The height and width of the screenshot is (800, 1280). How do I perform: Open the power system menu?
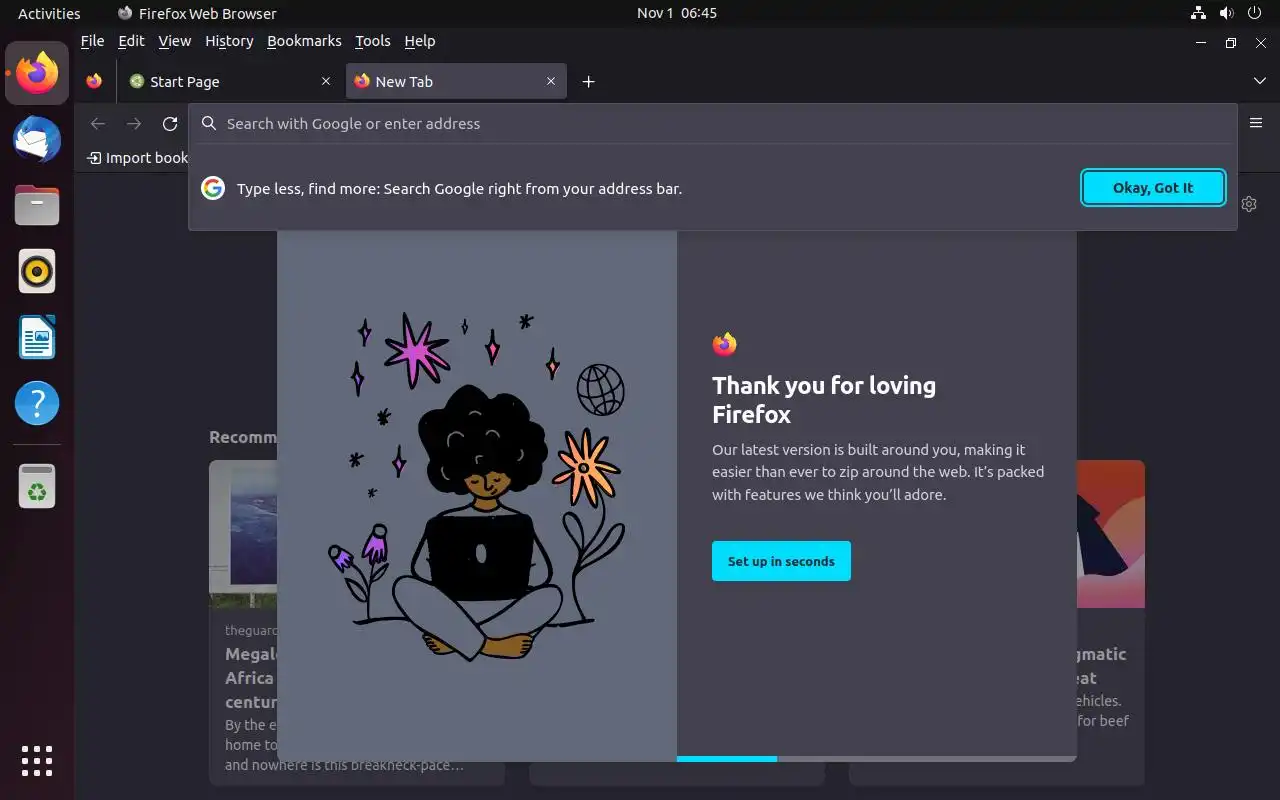[1254, 13]
